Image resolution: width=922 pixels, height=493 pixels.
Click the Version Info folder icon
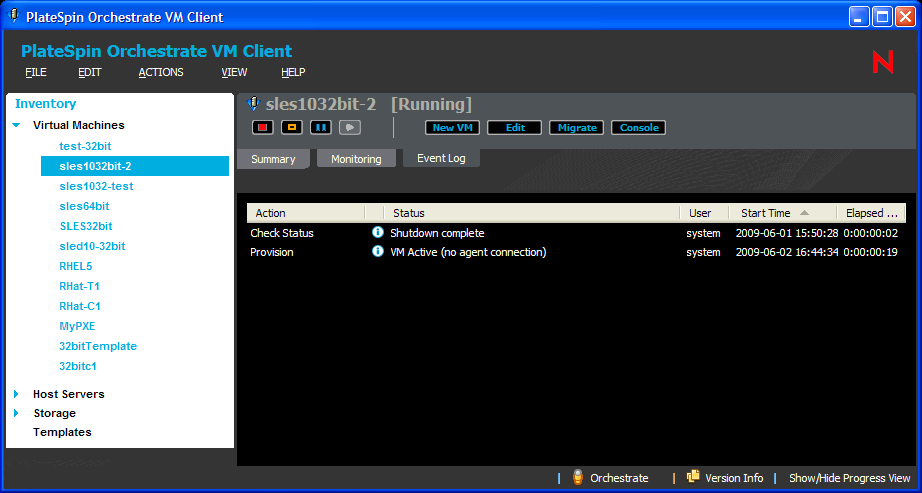tap(693, 477)
